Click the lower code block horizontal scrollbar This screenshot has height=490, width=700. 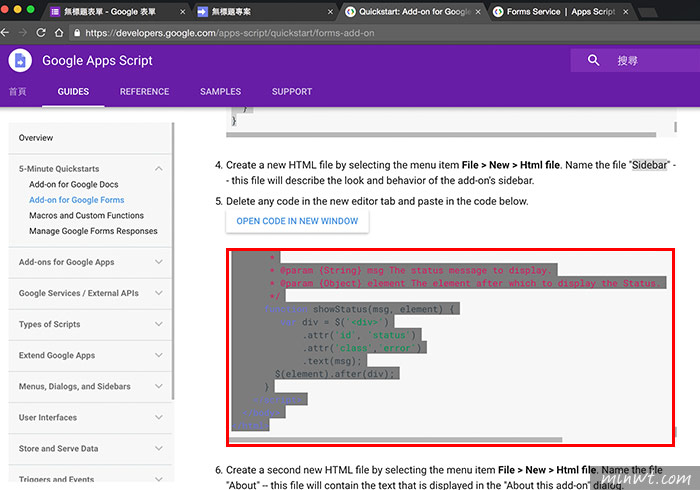396,439
